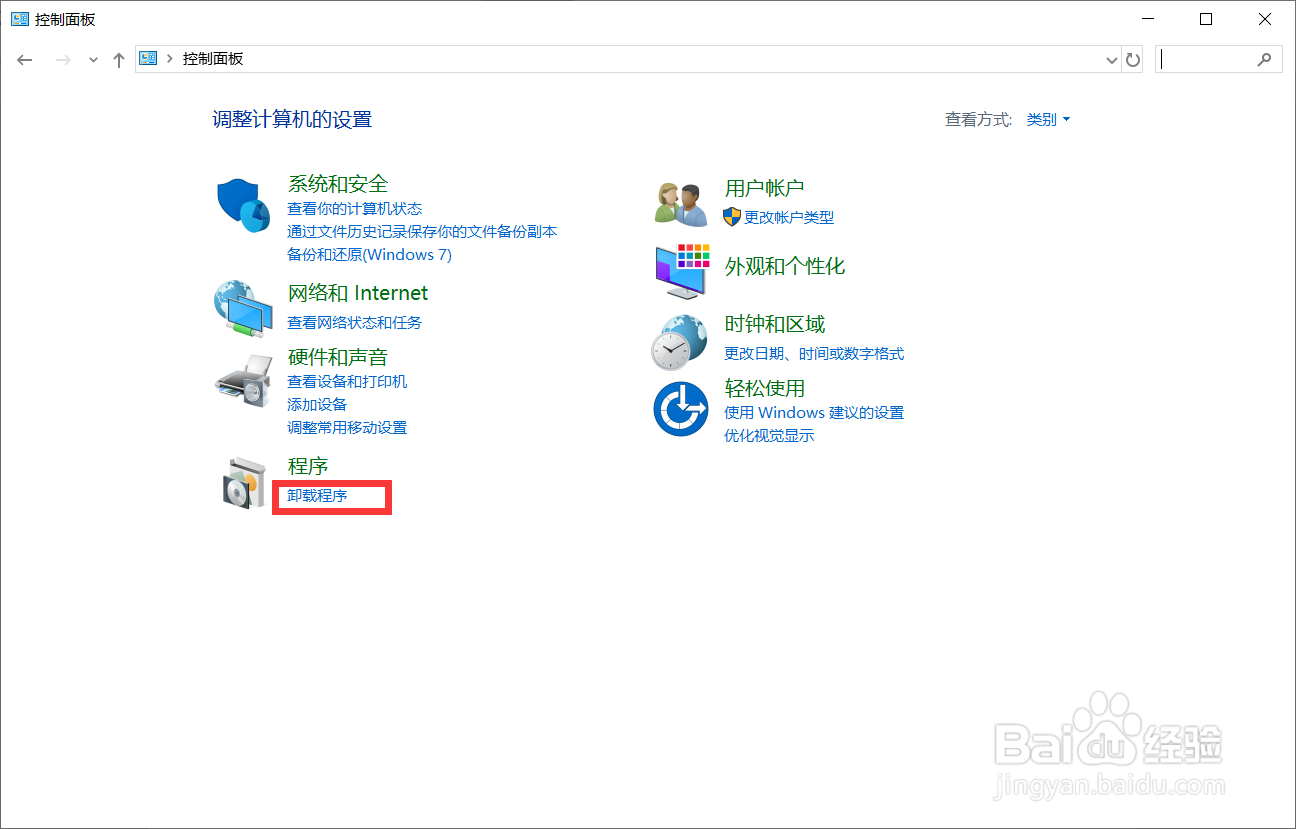Click the Control Panel icon in address bar
The image size is (1296, 829).
(147, 58)
